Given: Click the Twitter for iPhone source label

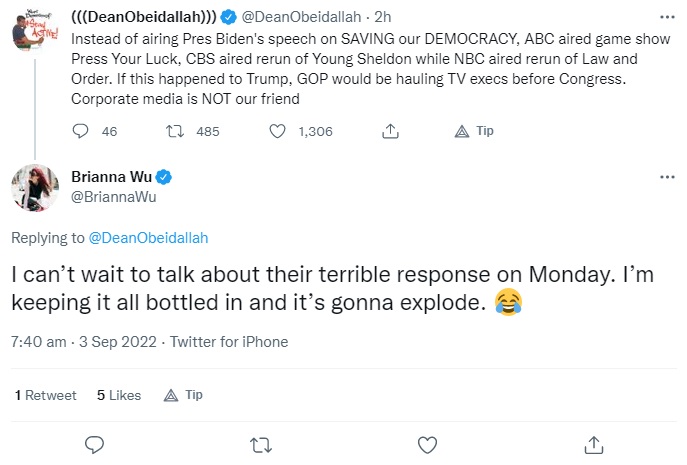Looking at the screenshot, I should (x=229, y=342).
